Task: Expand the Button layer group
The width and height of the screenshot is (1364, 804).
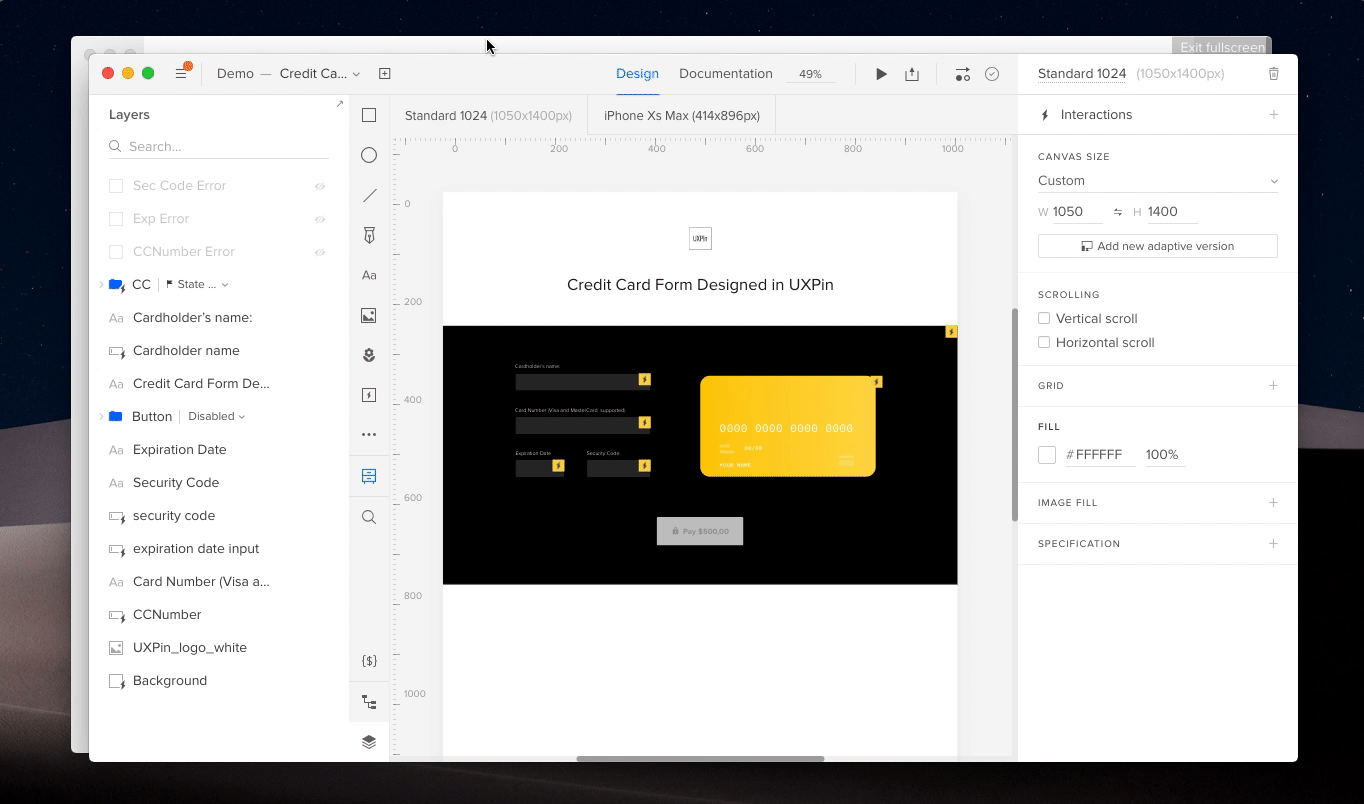Action: pyautogui.click(x=101, y=416)
